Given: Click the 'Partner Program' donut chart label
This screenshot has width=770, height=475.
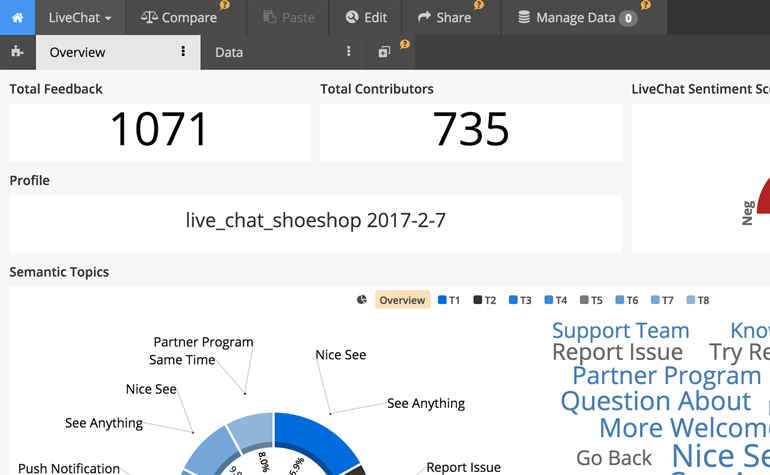Looking at the screenshot, I should coord(203,342).
